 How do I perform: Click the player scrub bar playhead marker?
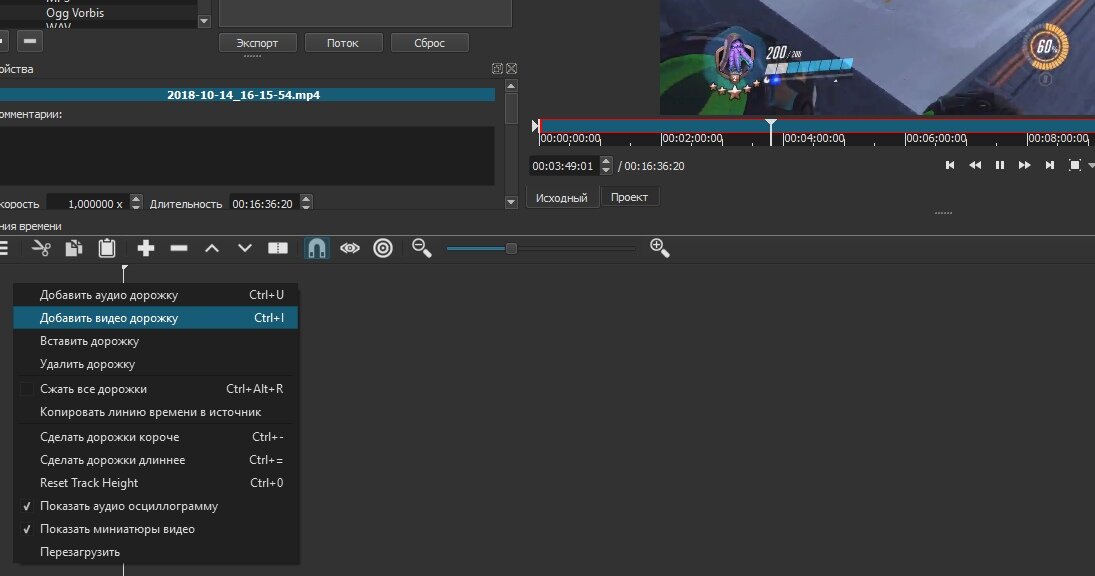[771, 131]
